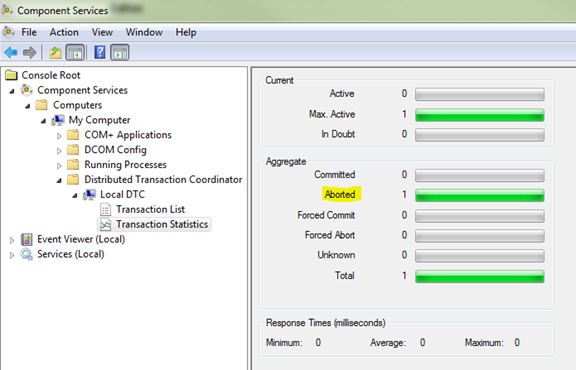Click the Event Viewer (Local) icon
Screen dimensions: 576x370
pyautogui.click(x=26, y=240)
